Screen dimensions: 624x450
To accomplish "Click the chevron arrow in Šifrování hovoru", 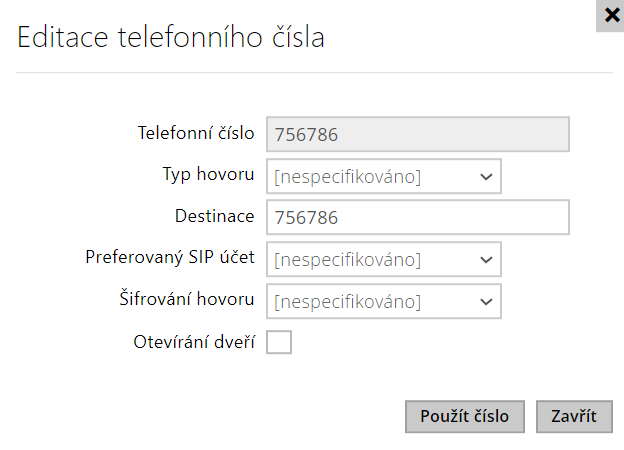I will [x=486, y=301].
